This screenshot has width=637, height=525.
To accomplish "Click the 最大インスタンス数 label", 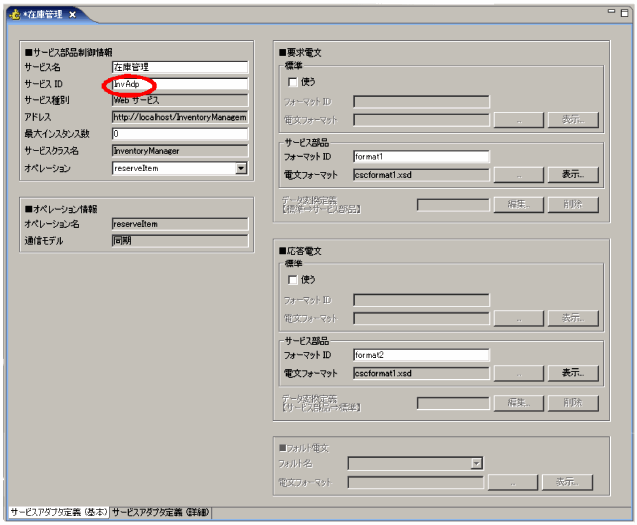I will pos(57,134).
